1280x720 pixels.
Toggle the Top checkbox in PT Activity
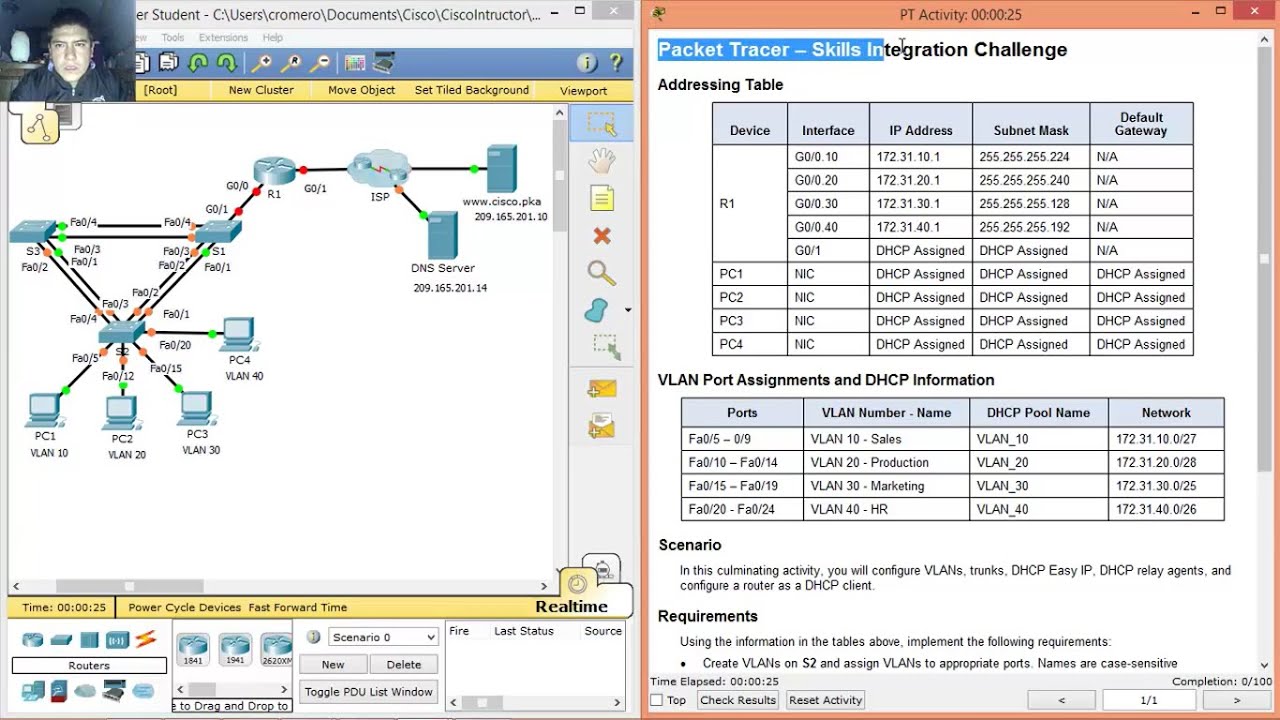click(x=657, y=700)
